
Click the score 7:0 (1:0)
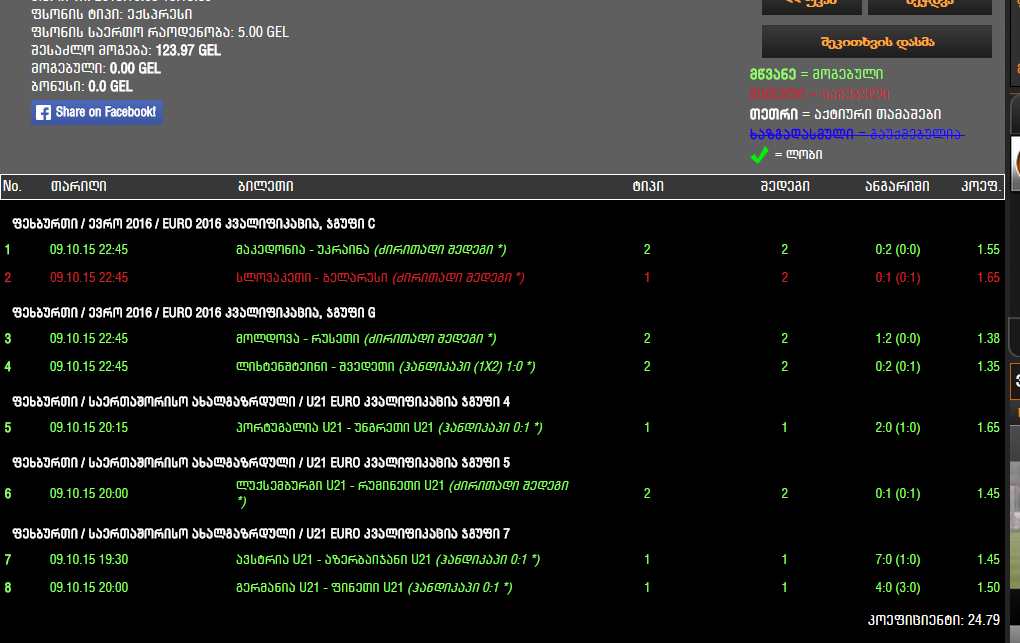pos(898,559)
